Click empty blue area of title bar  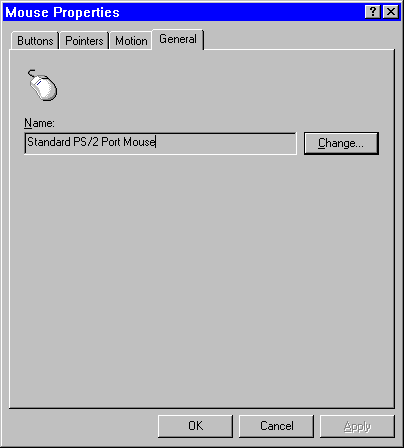point(240,12)
